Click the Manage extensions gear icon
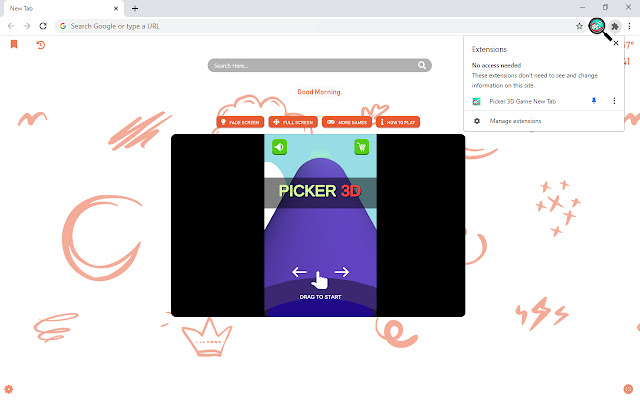This screenshot has height=400, width=640. (477, 121)
